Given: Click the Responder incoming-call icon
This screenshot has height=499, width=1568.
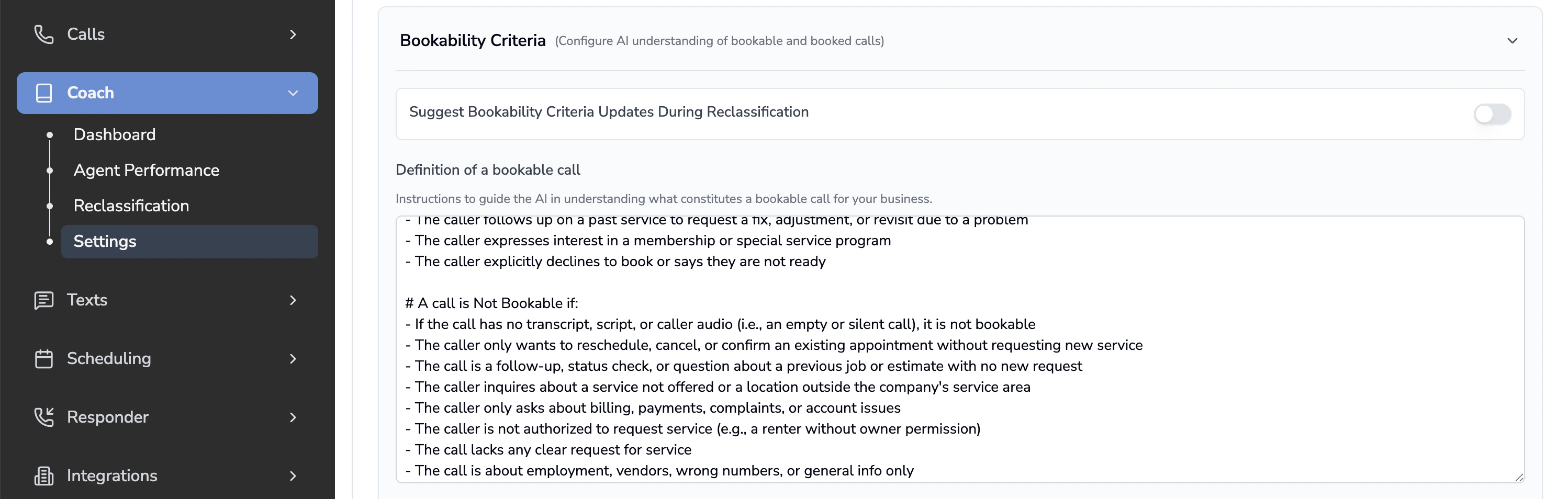Looking at the screenshot, I should click(44, 417).
